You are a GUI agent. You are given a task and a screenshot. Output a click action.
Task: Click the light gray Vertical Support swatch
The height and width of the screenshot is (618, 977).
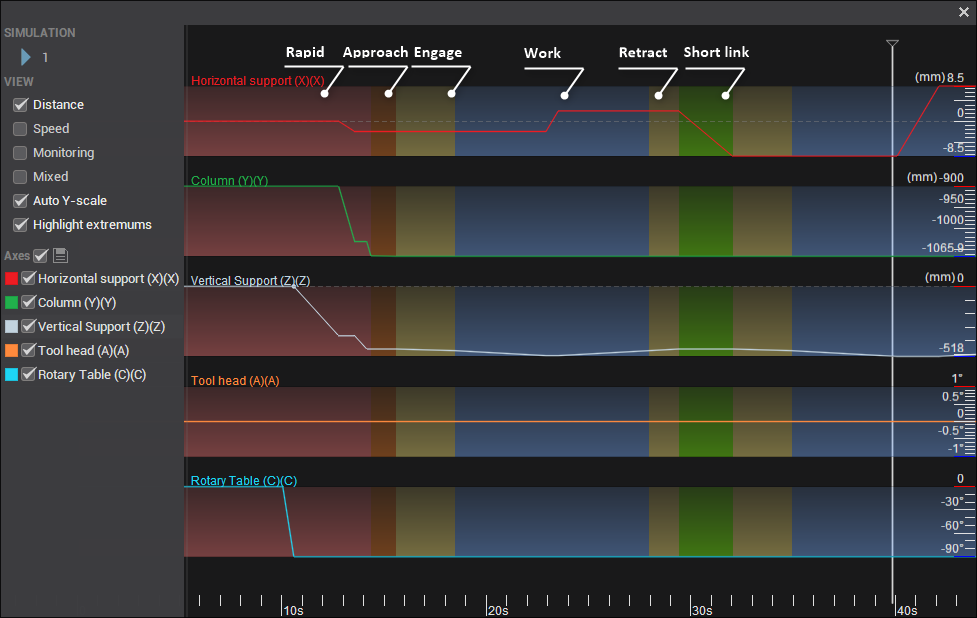pos(12,327)
